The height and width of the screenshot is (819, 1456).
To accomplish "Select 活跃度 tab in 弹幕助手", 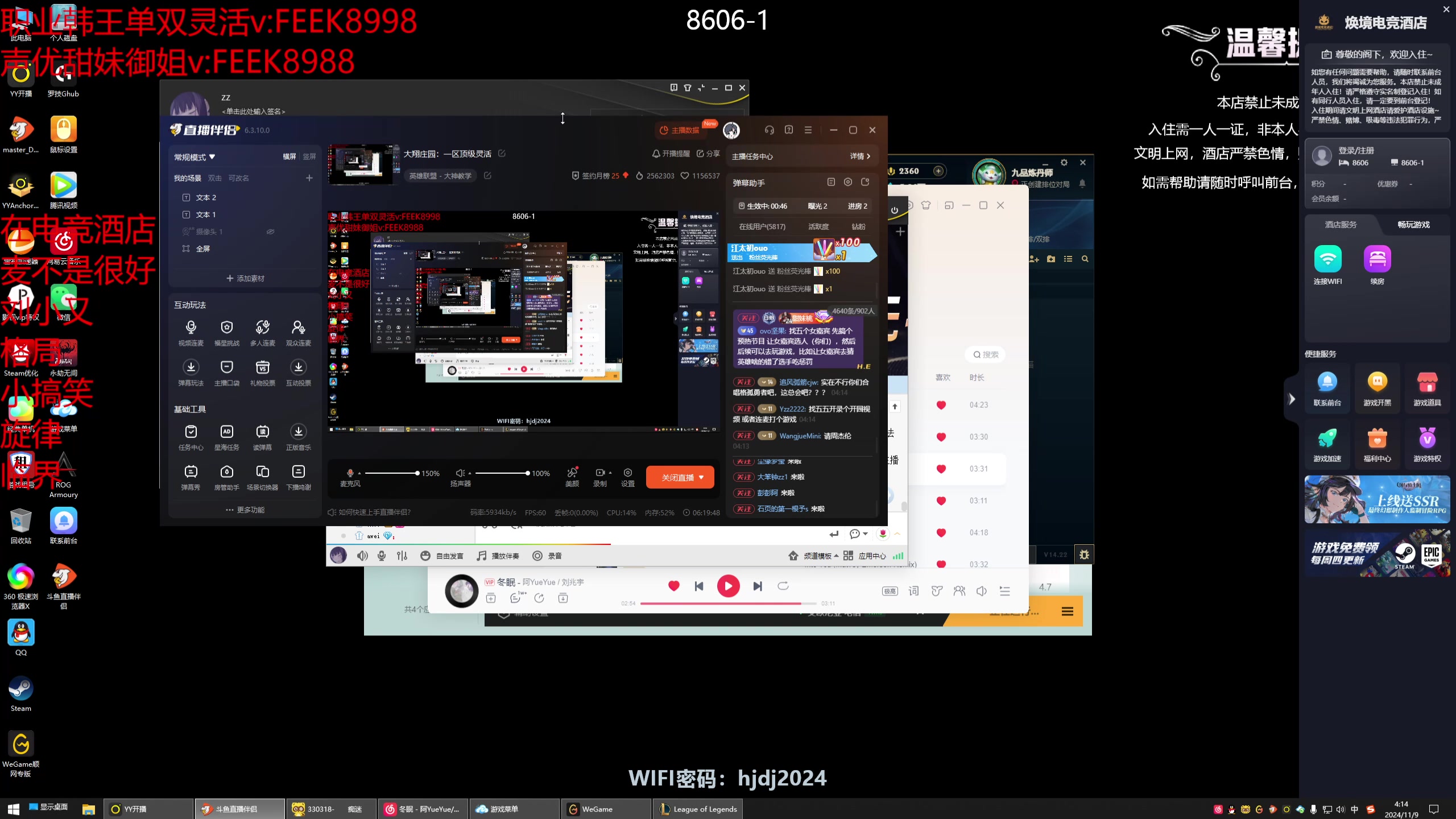I will [818, 226].
